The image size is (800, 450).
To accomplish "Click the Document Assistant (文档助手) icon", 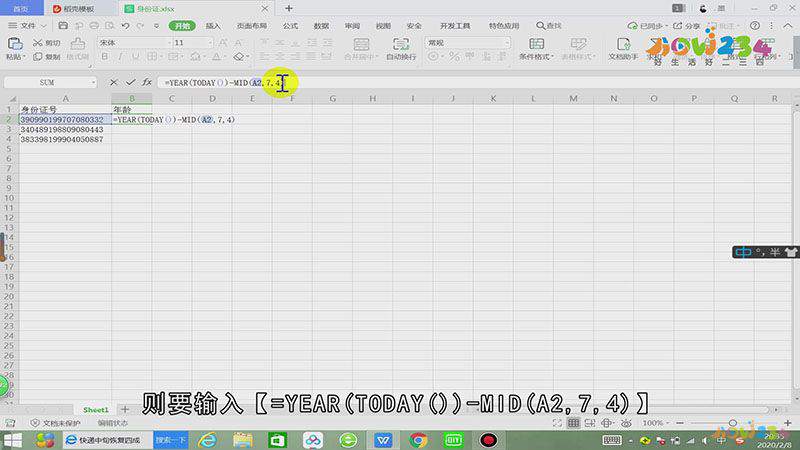I will tap(623, 44).
